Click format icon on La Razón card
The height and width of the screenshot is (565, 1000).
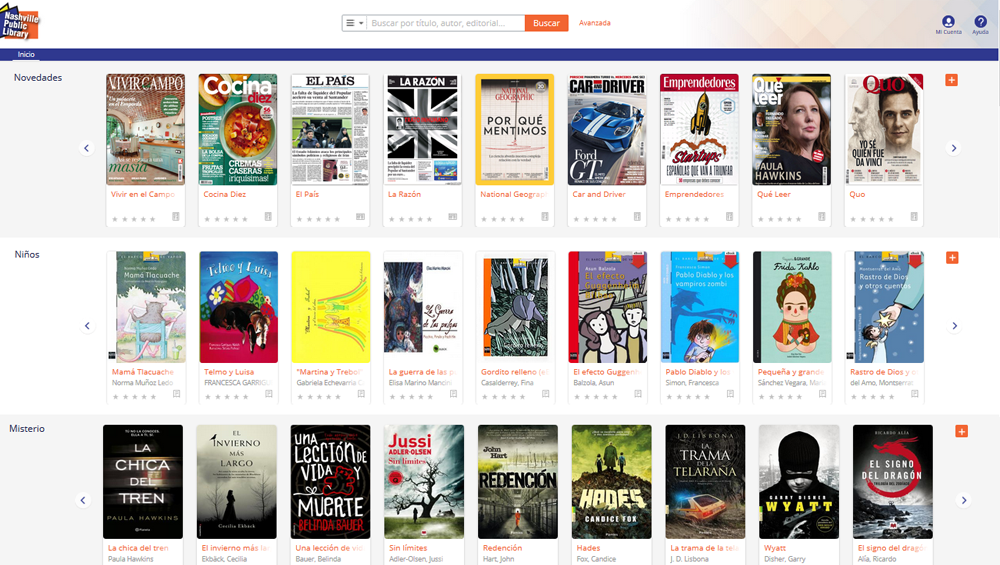(453, 217)
